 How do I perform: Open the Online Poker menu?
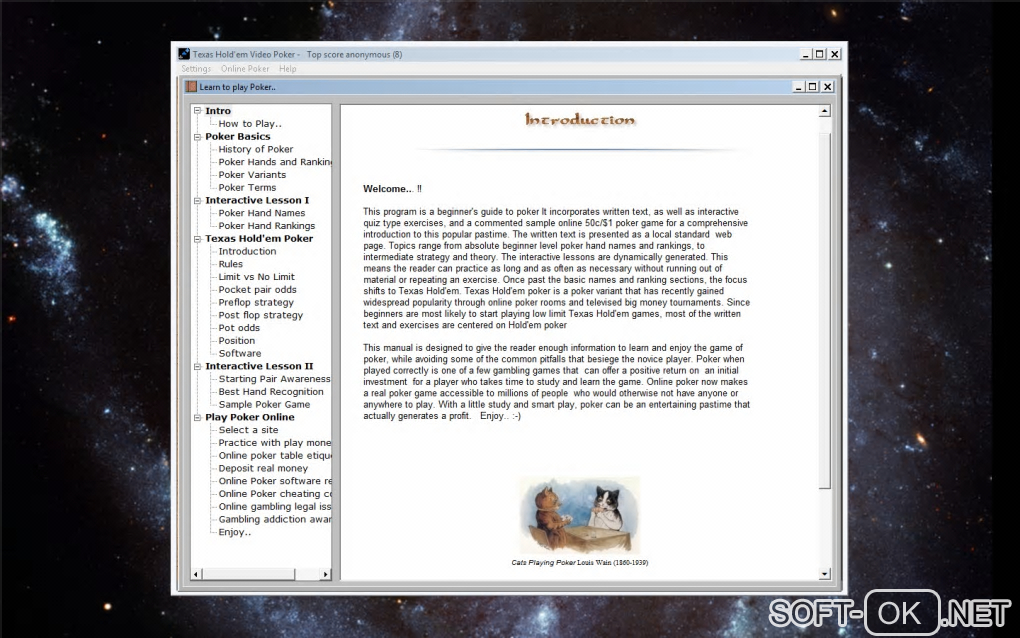point(245,68)
